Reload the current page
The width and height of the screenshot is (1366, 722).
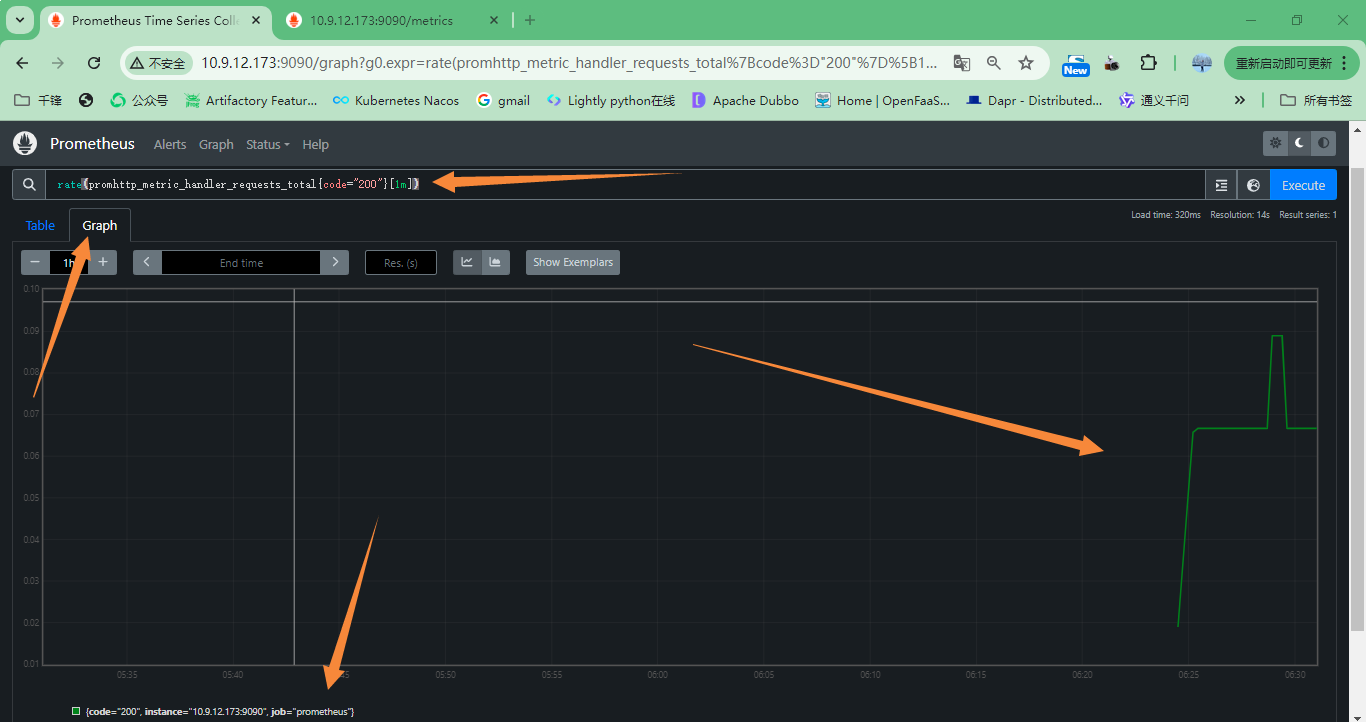click(94, 62)
